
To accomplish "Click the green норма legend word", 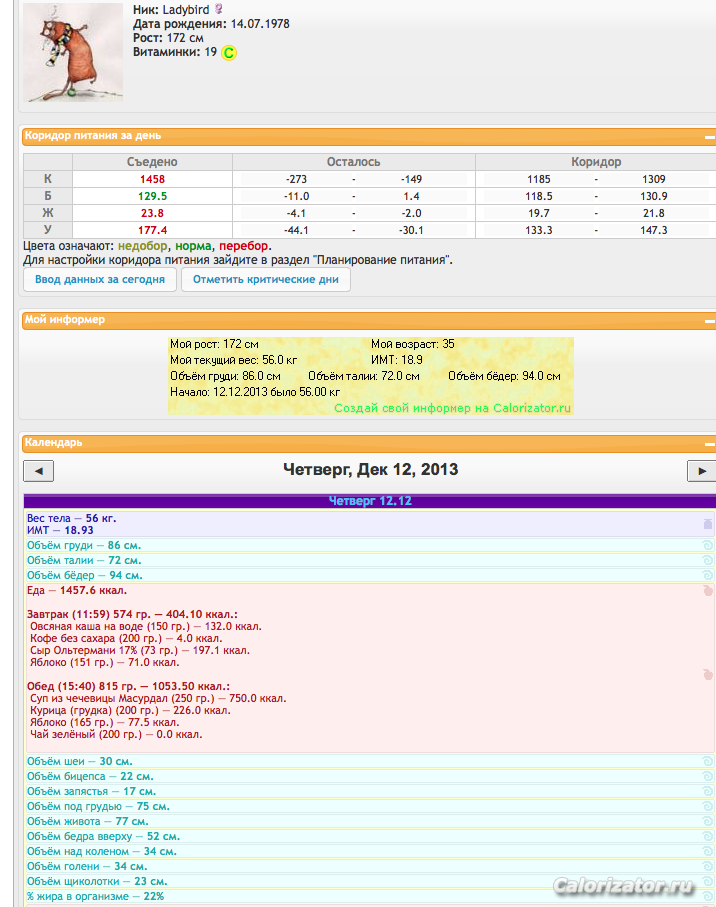I will (193, 246).
